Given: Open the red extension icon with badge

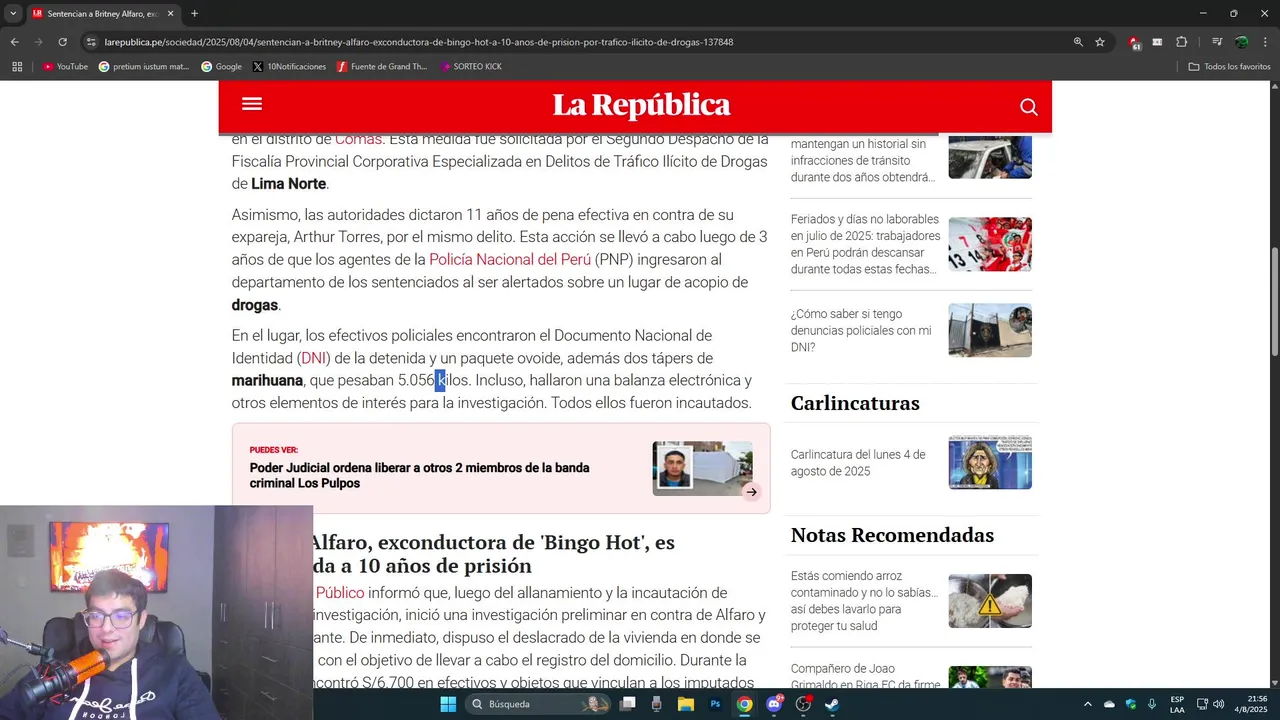Looking at the screenshot, I should click(1134, 42).
